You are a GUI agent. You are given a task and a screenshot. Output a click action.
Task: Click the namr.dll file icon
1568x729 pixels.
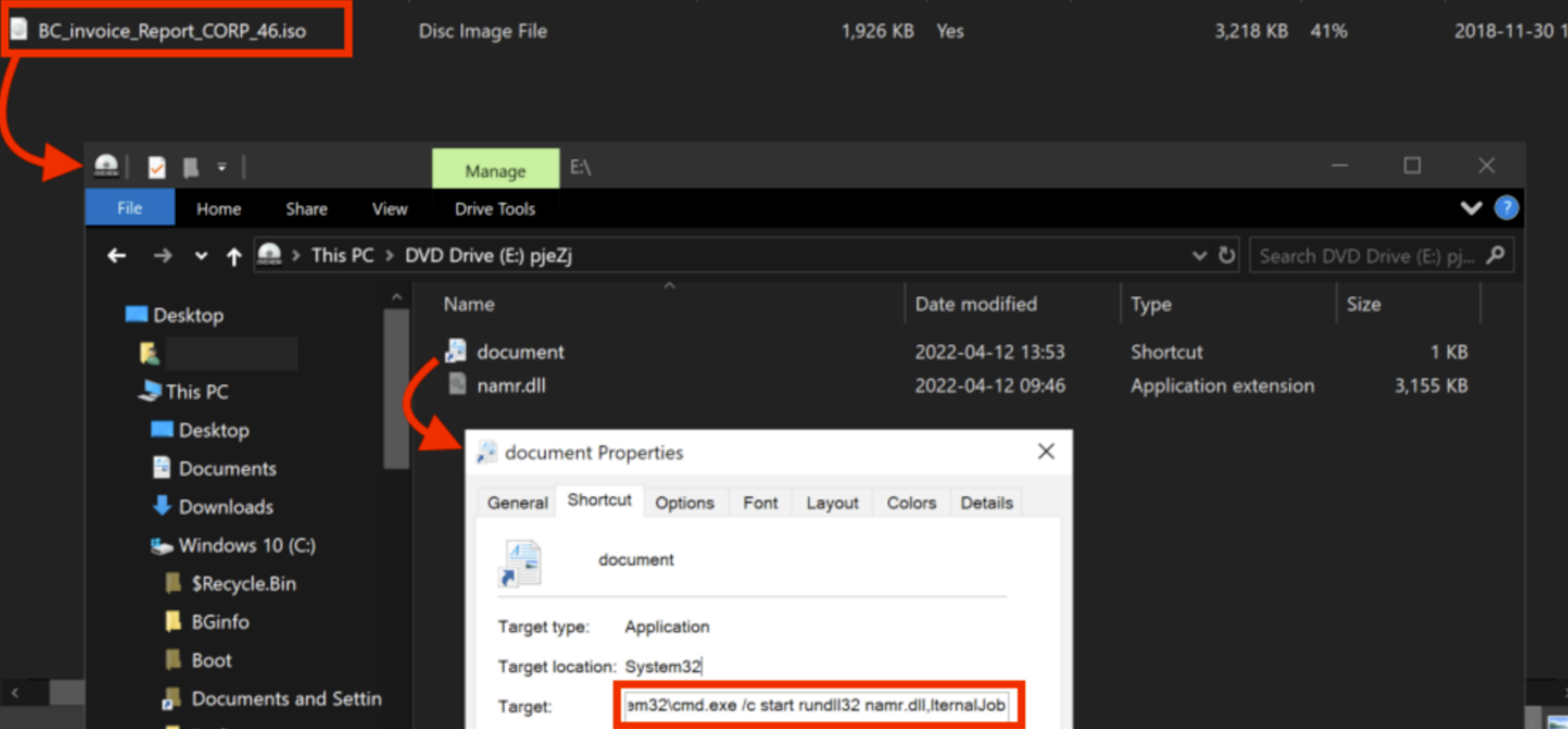[x=457, y=384]
